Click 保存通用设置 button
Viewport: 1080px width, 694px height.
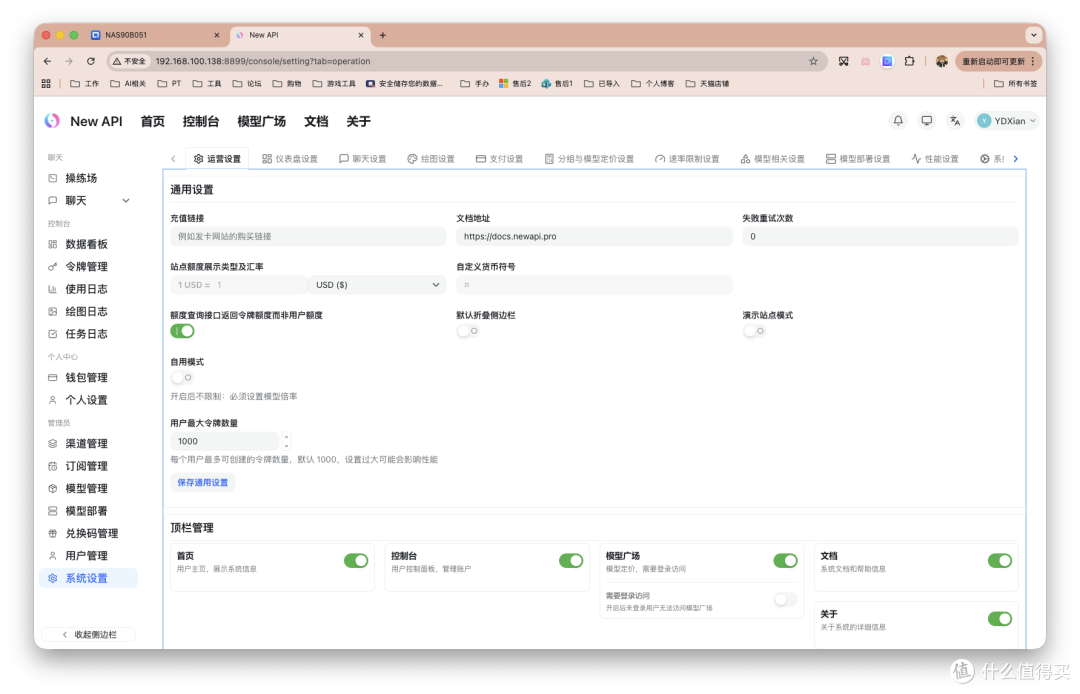202,483
